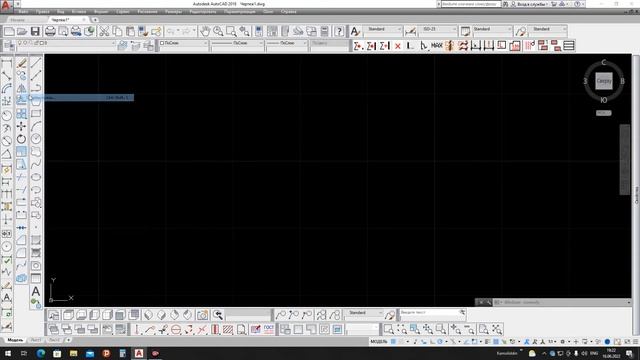Click the Zoom Realtime magnifier icon
The height and width of the screenshot is (360, 640).
tap(218, 31)
